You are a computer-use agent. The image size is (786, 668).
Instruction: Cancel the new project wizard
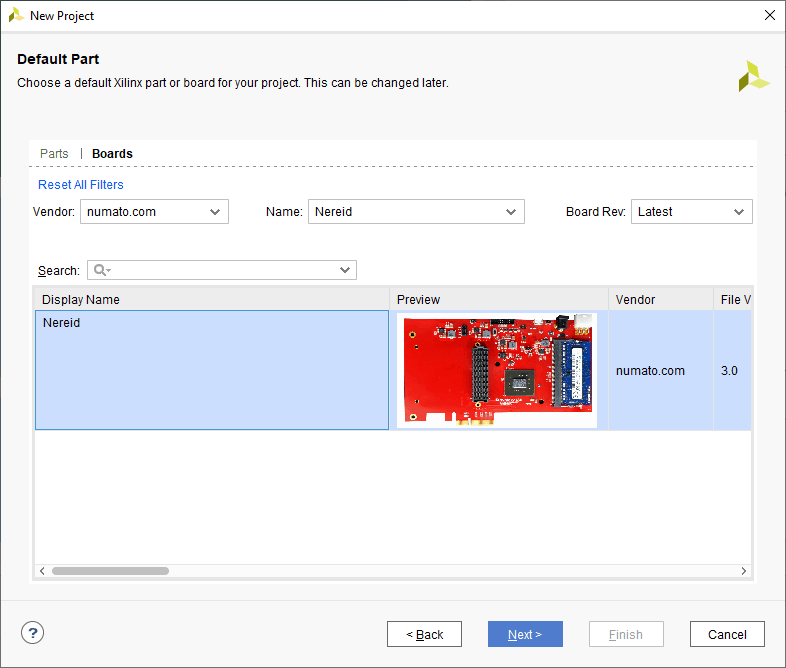[727, 634]
